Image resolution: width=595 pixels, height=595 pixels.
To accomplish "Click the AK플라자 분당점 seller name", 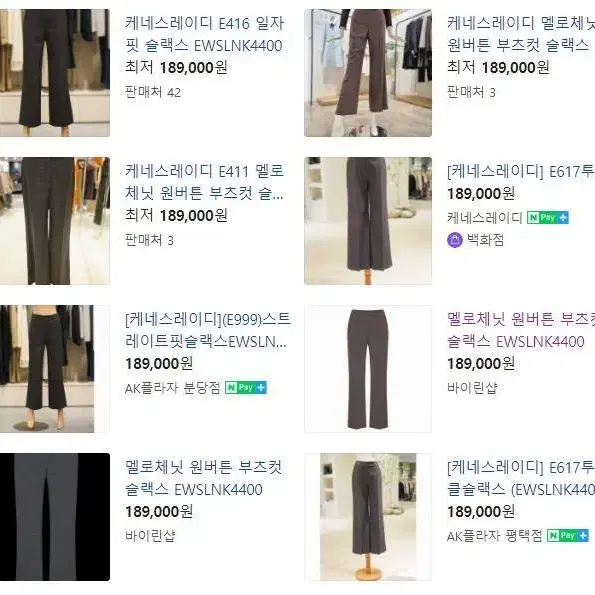I will coord(173,388).
